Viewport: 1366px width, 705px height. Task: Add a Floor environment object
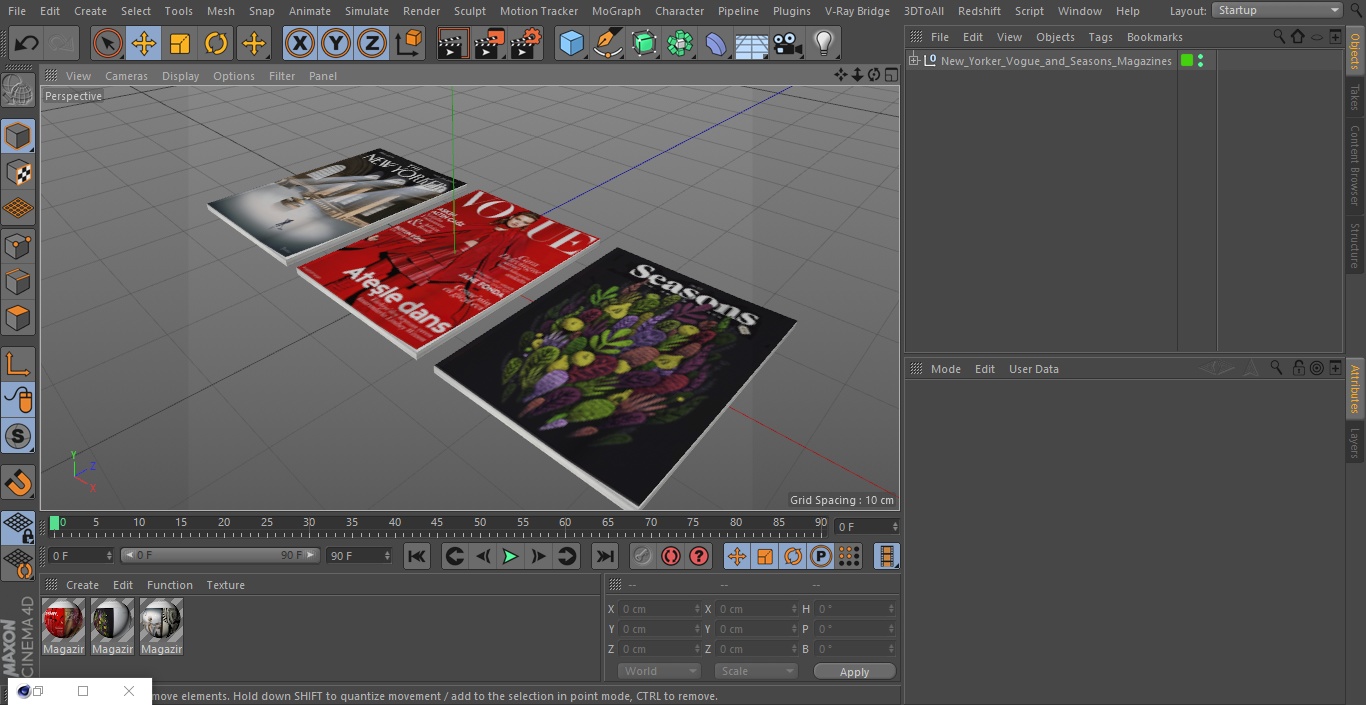pyautogui.click(x=752, y=43)
